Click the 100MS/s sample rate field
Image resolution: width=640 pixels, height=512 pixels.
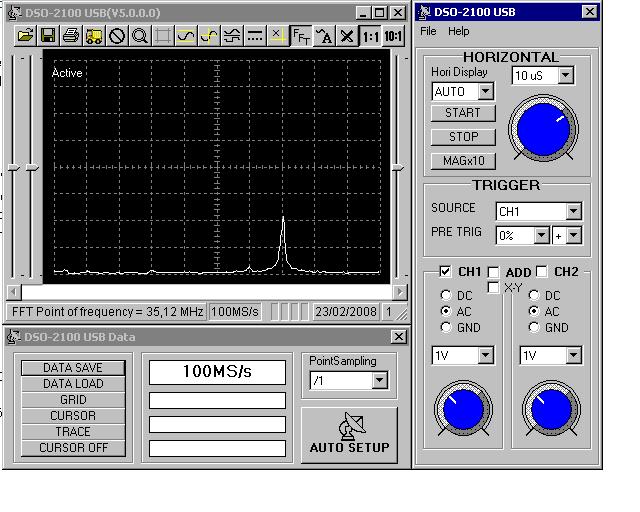[x=217, y=372]
